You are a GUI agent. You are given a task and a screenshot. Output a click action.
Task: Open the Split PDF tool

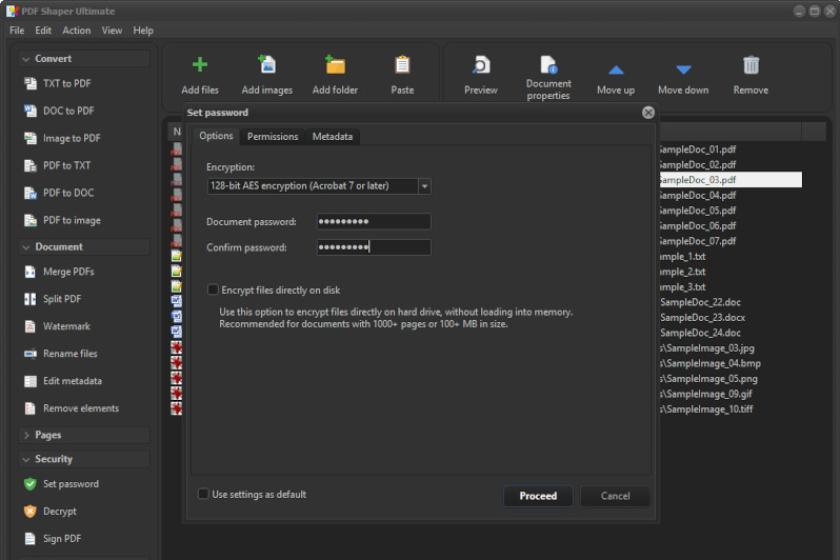point(62,299)
